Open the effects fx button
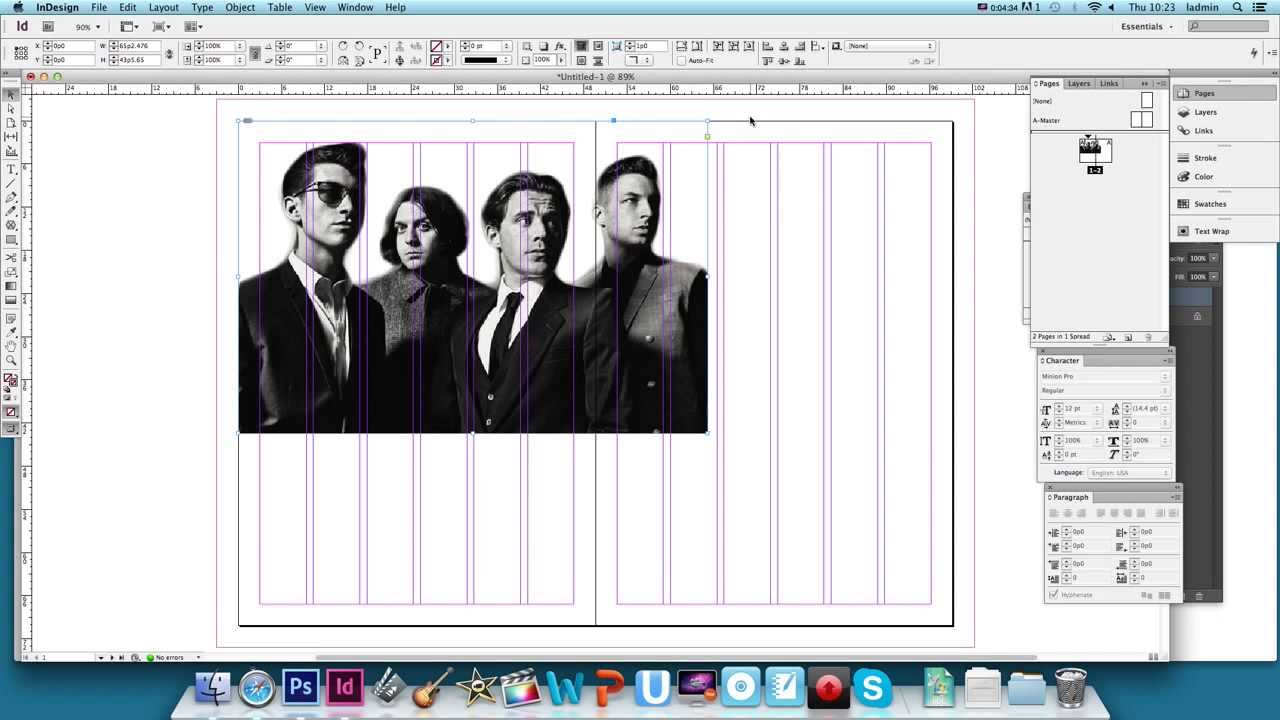The image size is (1280, 720). (x=560, y=46)
